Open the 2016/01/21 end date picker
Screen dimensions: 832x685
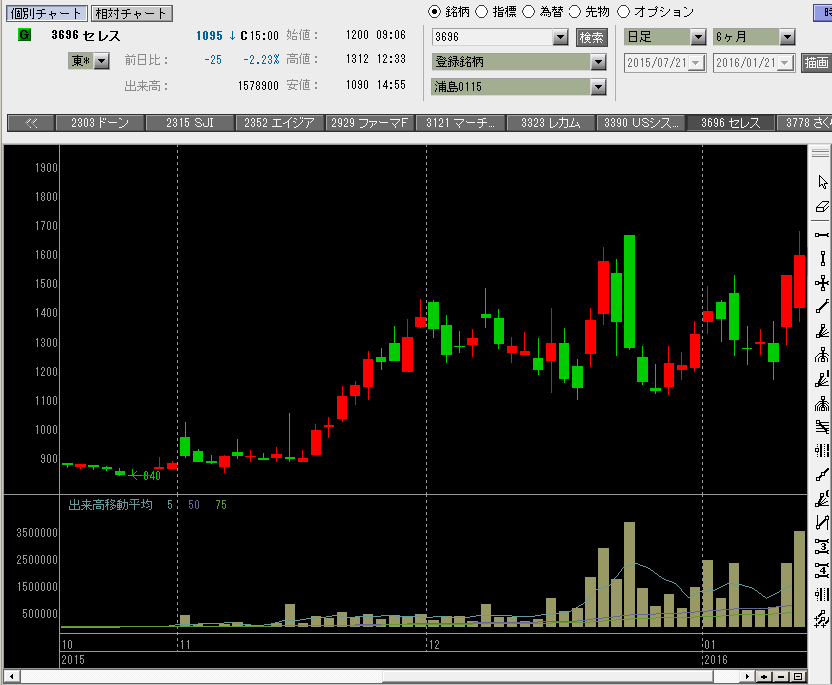[x=785, y=63]
